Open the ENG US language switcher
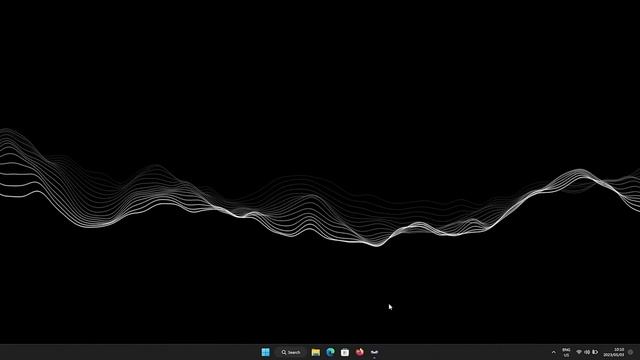 [566, 352]
